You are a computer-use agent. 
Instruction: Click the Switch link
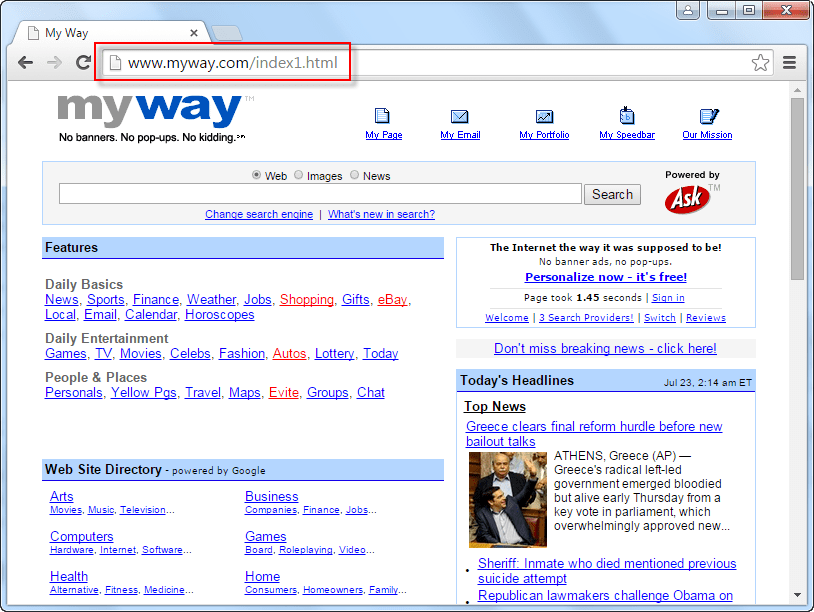[660, 318]
